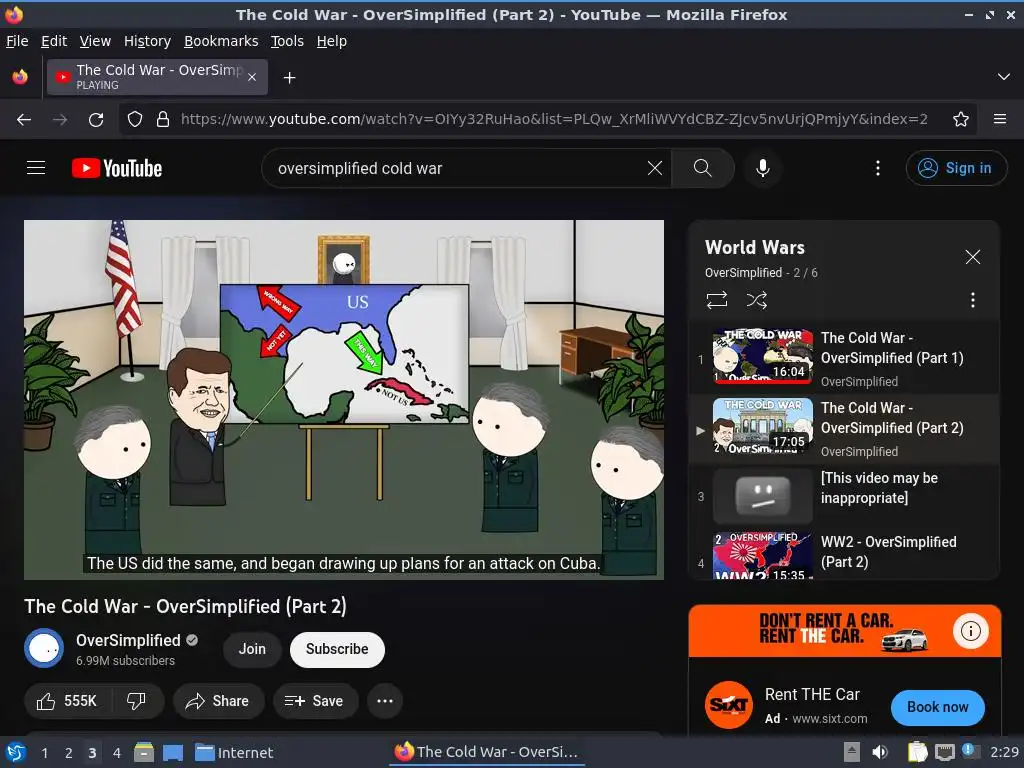Viewport: 1024px width, 768px height.
Task: Share the Cold War Part 2 video
Action: click(218, 701)
